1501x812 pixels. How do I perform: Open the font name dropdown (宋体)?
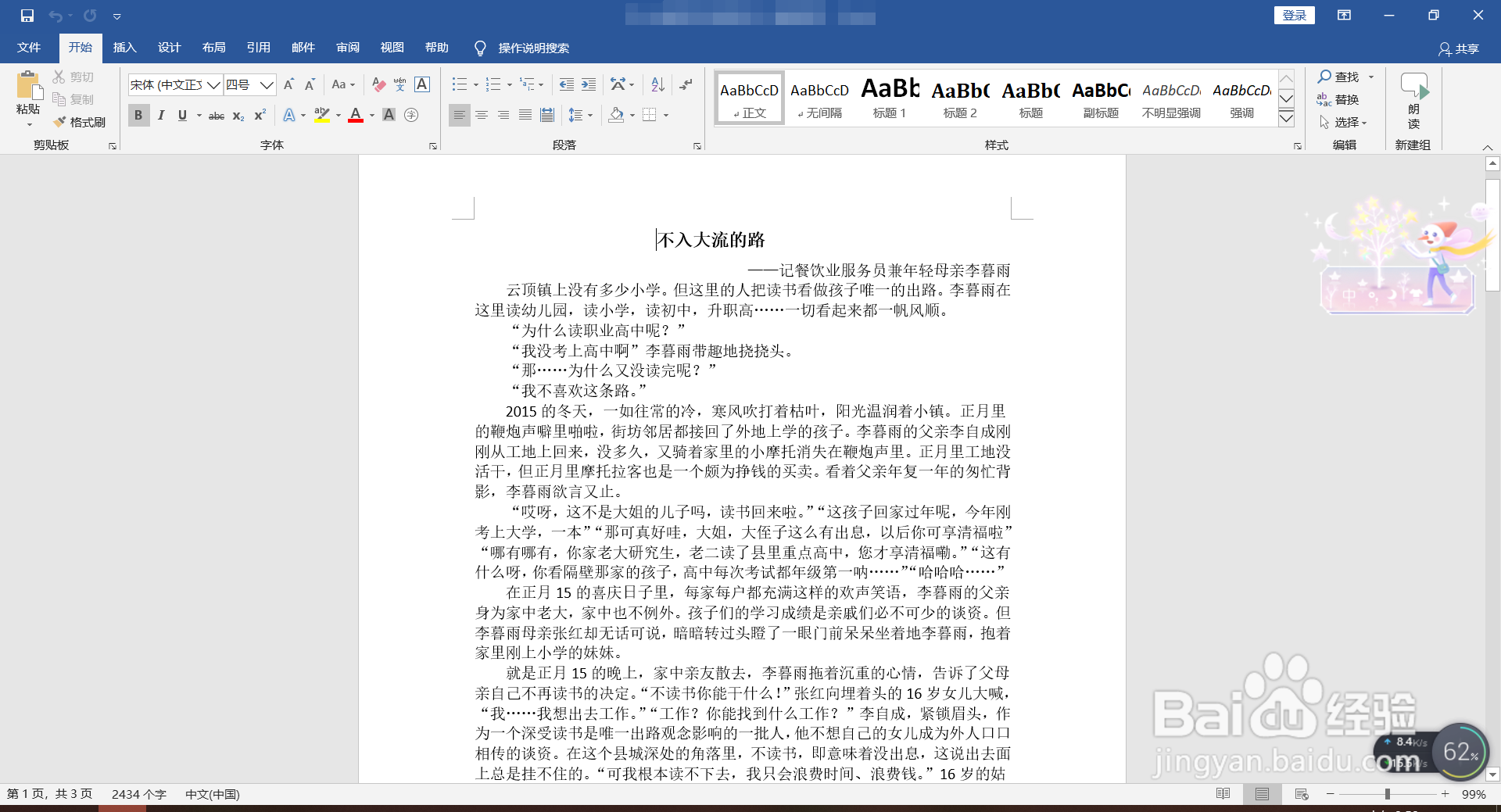[213, 84]
